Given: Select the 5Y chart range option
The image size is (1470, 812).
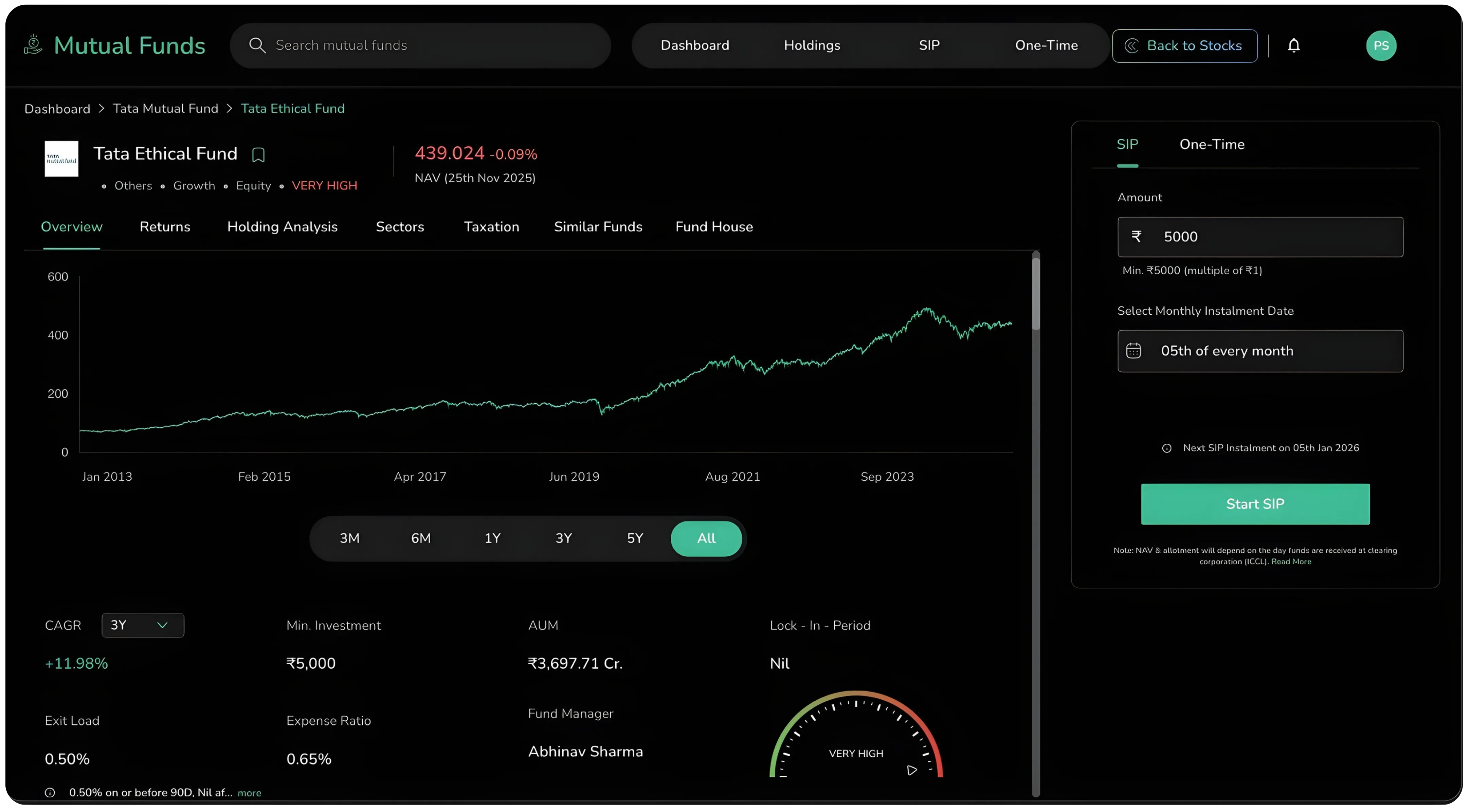Looking at the screenshot, I should 635,538.
